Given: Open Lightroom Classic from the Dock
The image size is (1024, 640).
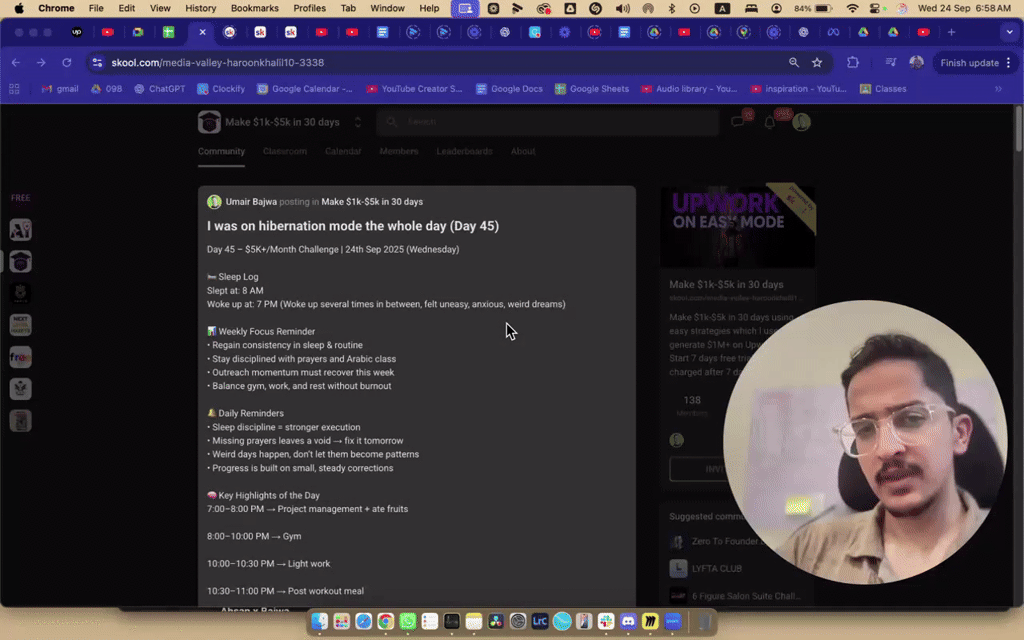Looking at the screenshot, I should tap(540, 622).
